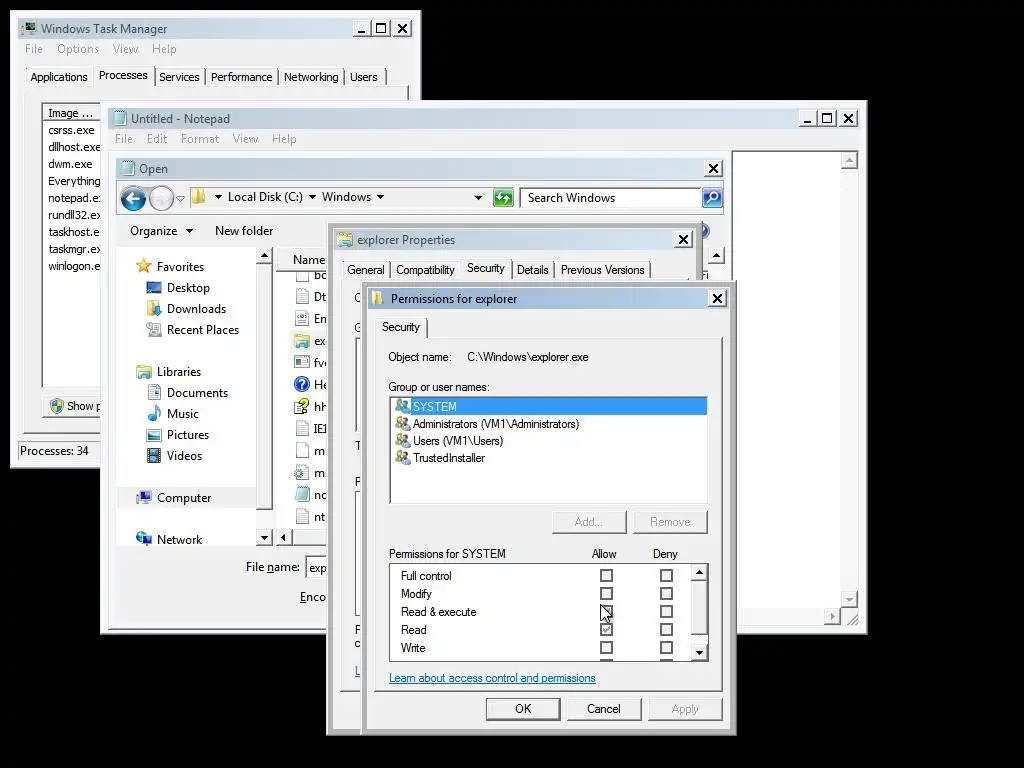Expand Windows breadcrumb arrow

380,197
